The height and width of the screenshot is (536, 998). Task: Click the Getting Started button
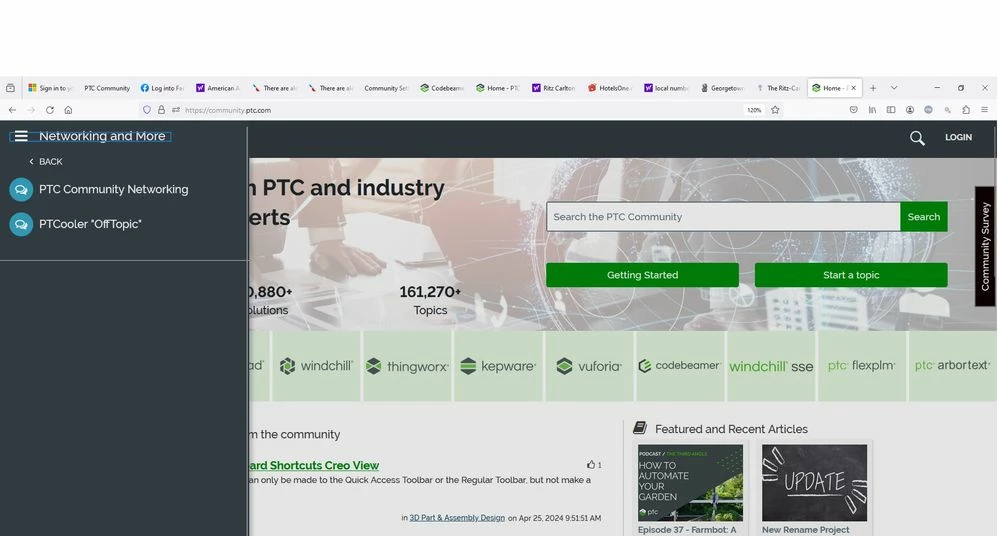[x=642, y=275]
